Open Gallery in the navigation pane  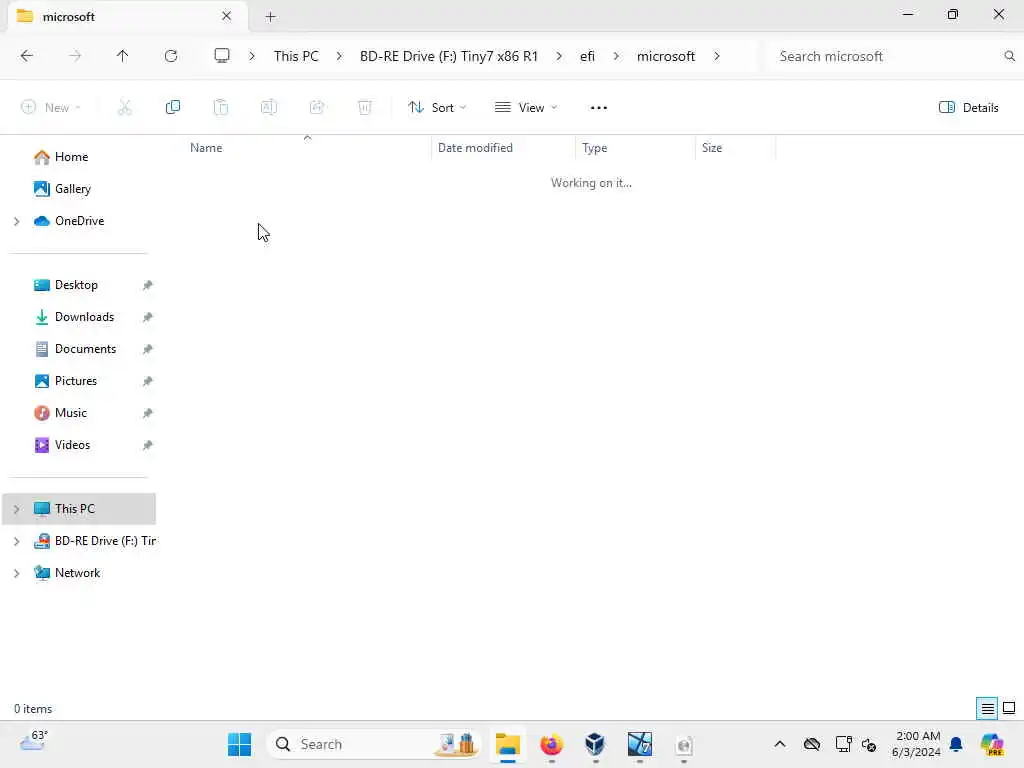[72, 189]
